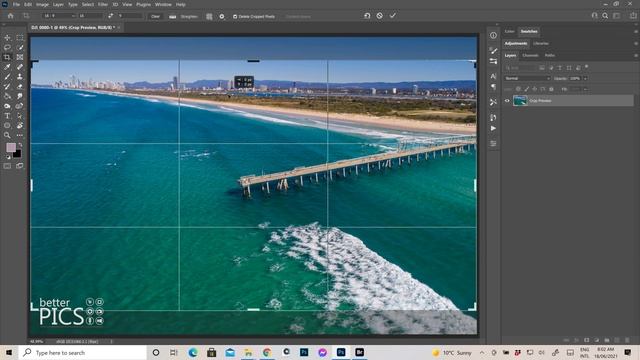640x360 pixels.
Task: Switch to the Swatches tab
Action: 529,31
